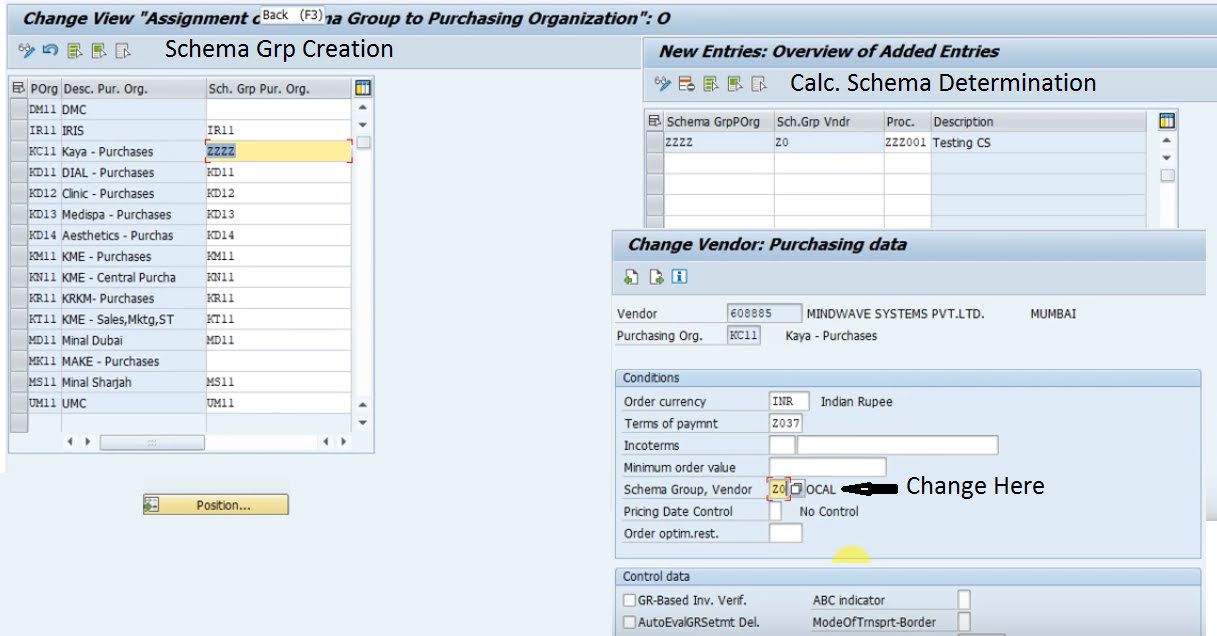Open column configuration icon in New Entries table
This screenshot has width=1217, height=636.
(1166, 121)
